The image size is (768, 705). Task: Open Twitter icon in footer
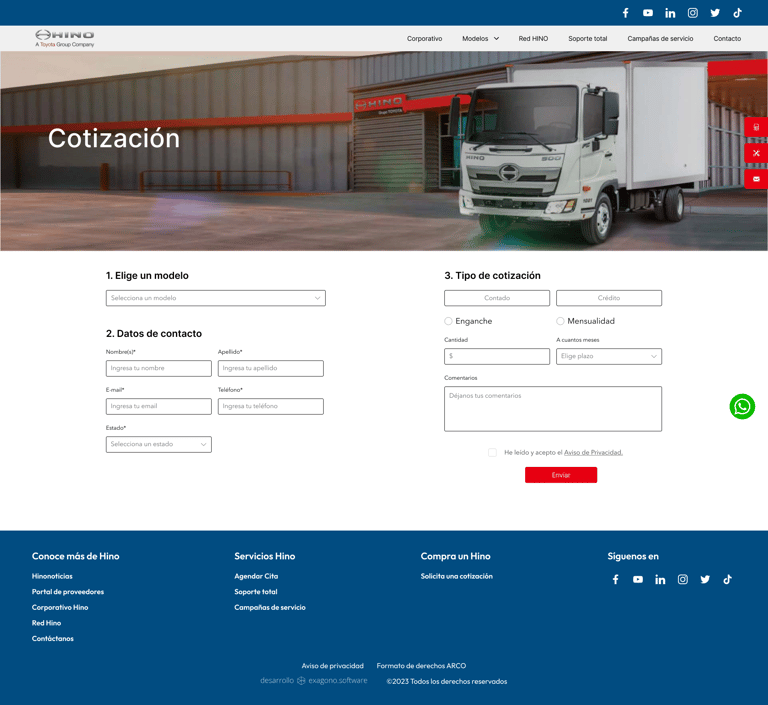[x=705, y=580]
